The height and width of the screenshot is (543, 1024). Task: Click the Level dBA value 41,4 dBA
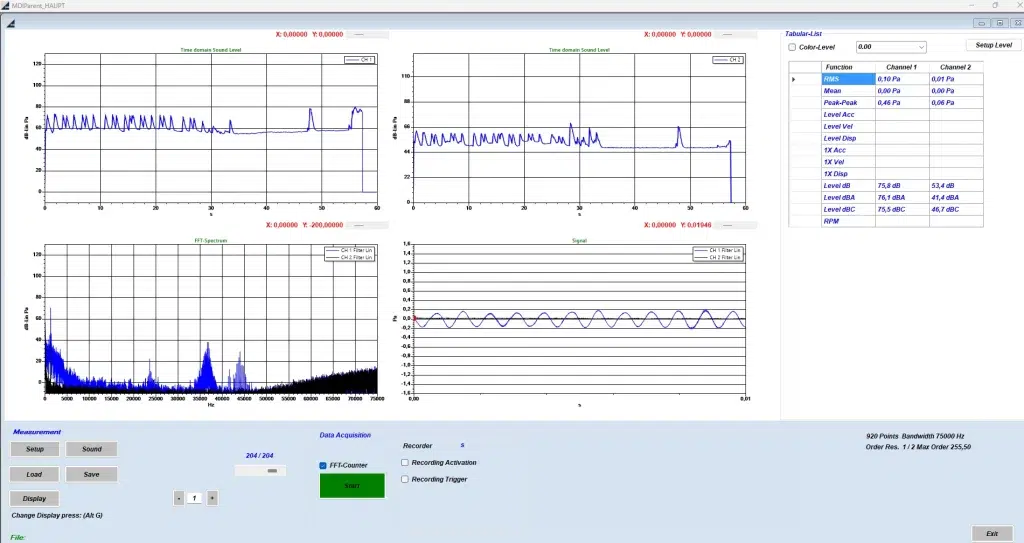[955, 197]
